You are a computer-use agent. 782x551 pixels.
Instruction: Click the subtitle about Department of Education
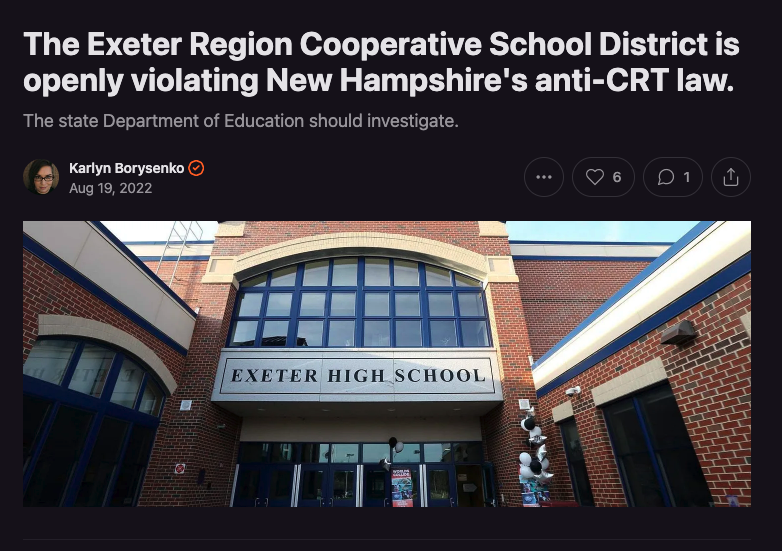click(x=240, y=121)
